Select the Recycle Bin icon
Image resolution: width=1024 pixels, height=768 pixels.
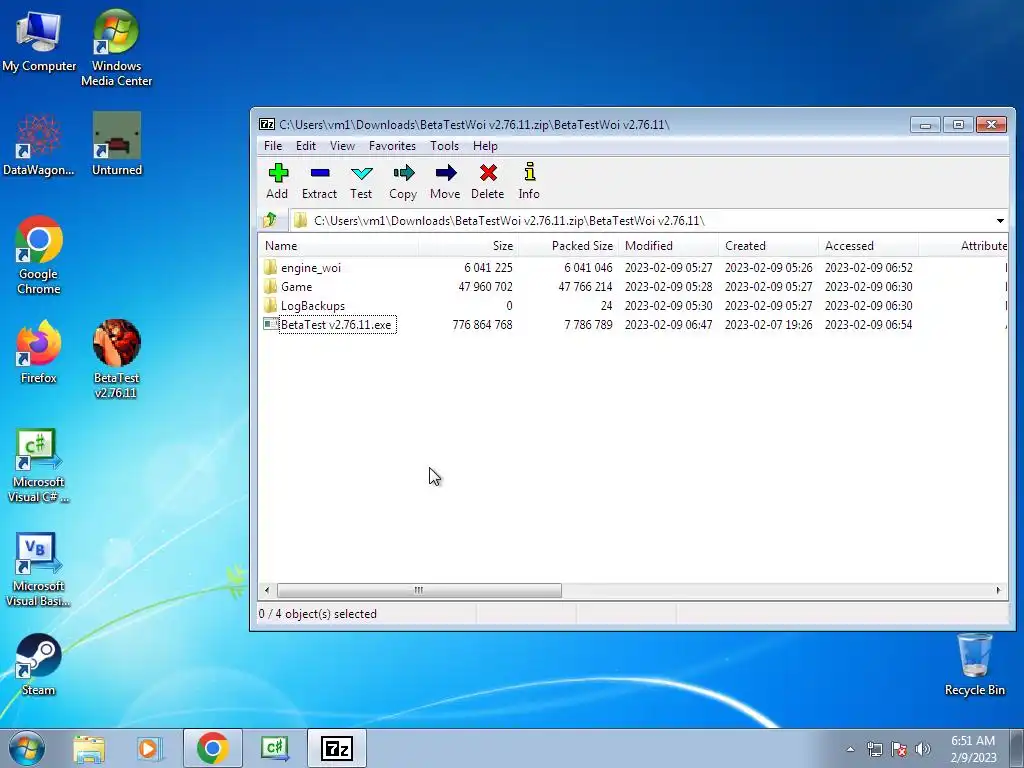(x=974, y=665)
